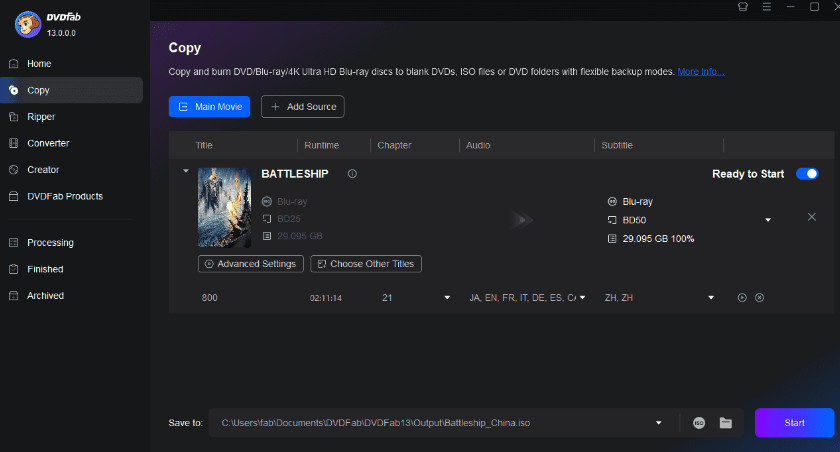Browse output folder icon
This screenshot has width=840, height=452.
726,423
